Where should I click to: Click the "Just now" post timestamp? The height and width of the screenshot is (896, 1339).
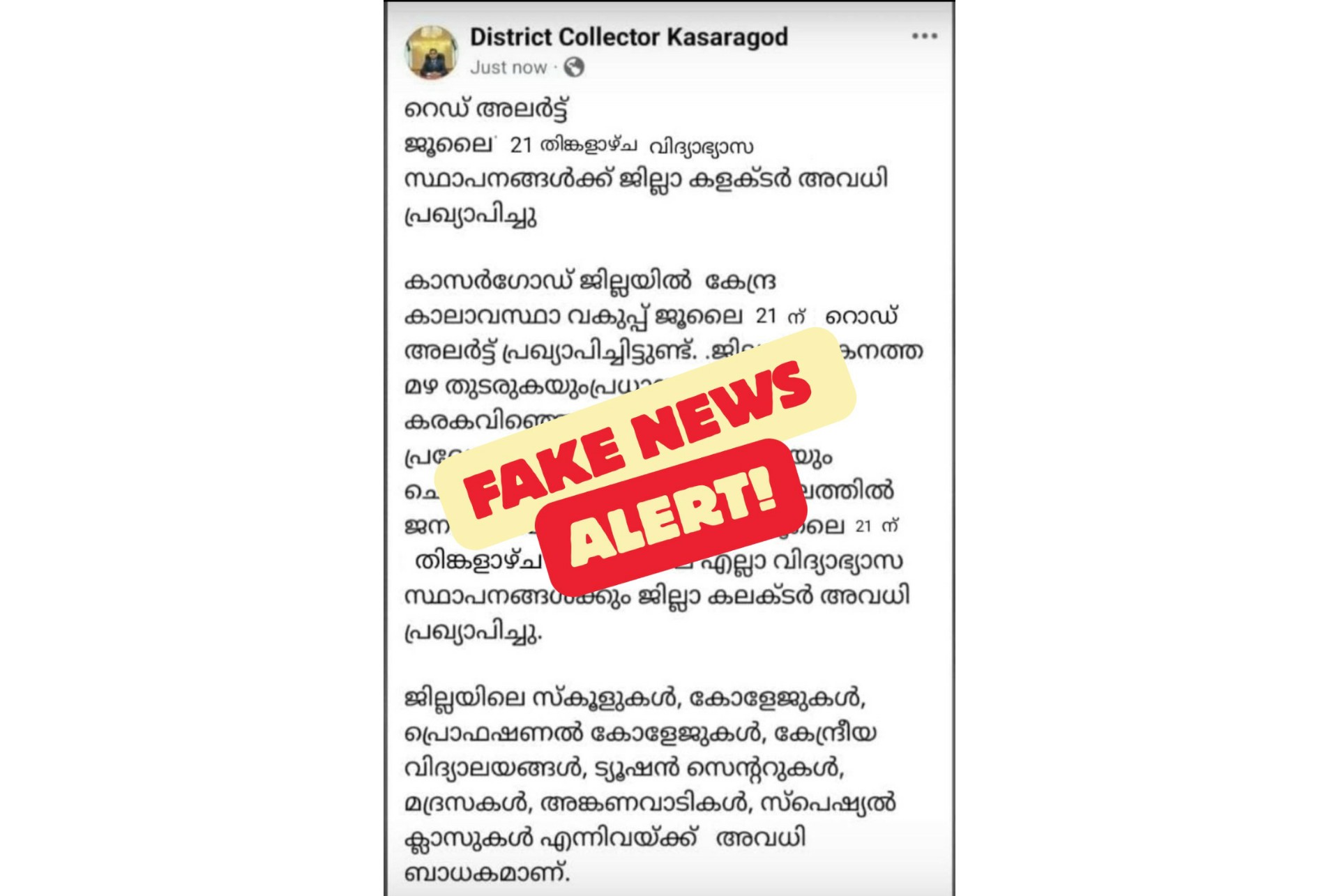(508, 68)
